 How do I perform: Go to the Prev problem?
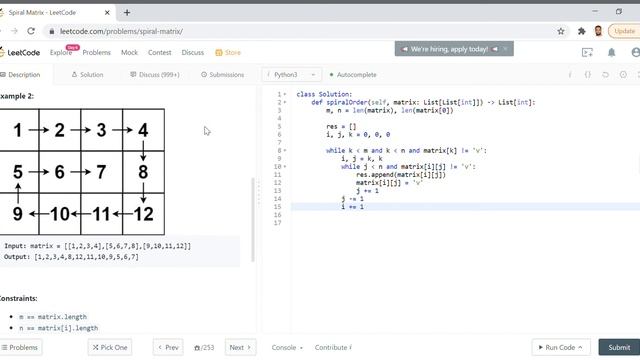pos(168,347)
